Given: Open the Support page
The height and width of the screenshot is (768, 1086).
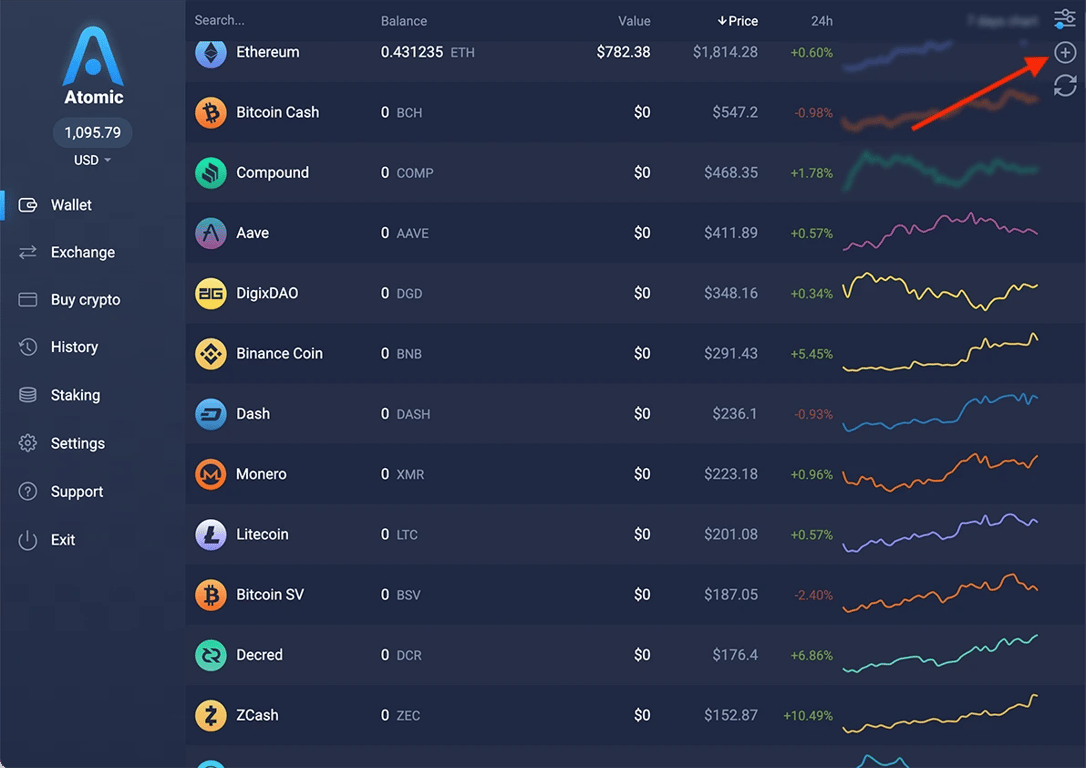Looking at the screenshot, I should click(x=76, y=492).
